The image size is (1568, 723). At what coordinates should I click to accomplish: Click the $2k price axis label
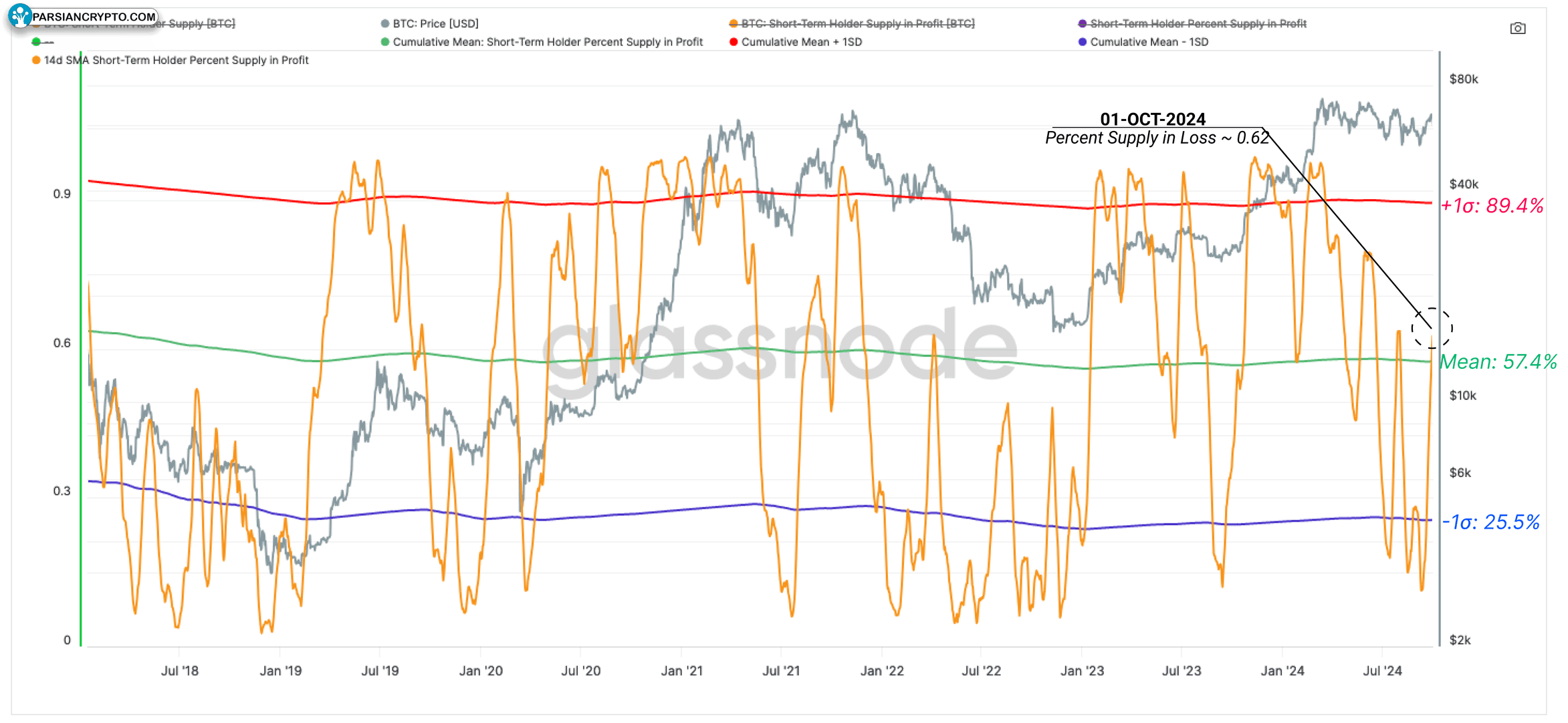1460,639
